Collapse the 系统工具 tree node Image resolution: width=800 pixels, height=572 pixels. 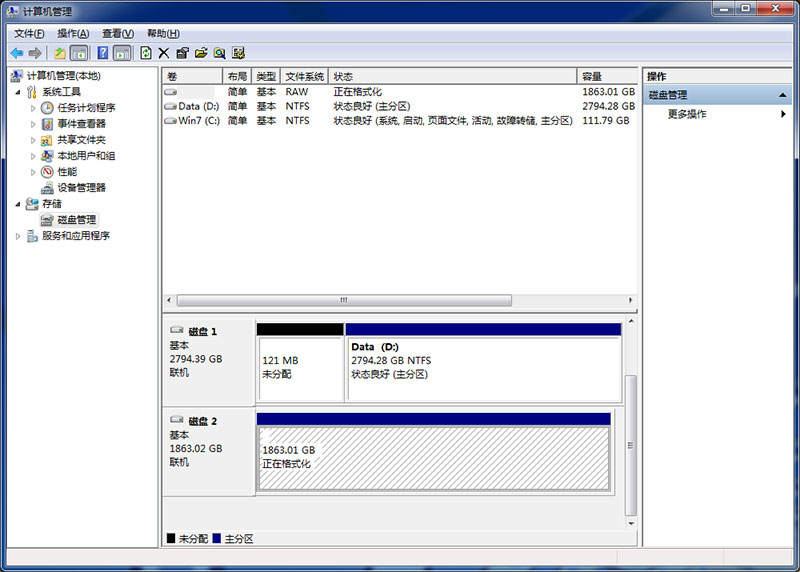[x=18, y=92]
